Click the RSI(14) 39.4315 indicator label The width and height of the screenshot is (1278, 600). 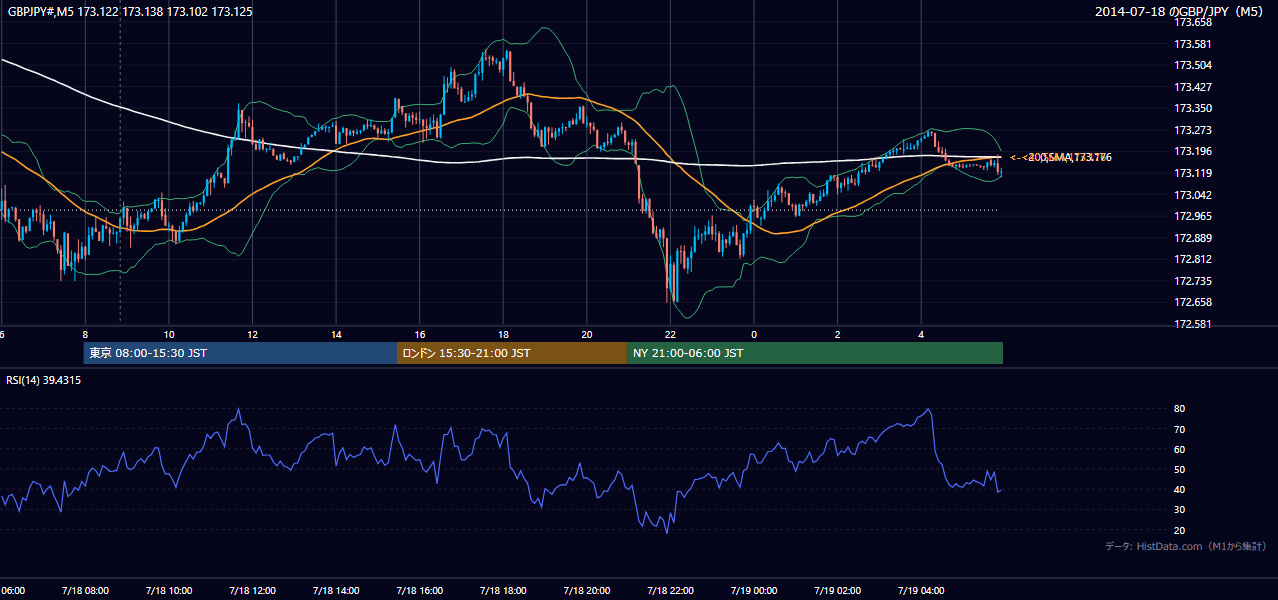44,380
